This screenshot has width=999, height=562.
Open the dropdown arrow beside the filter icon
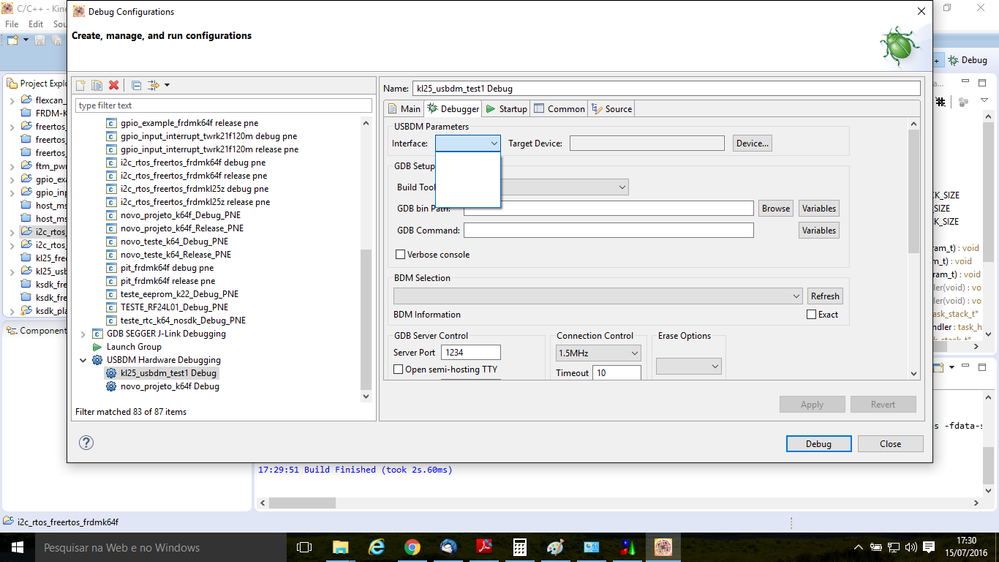pos(167,85)
